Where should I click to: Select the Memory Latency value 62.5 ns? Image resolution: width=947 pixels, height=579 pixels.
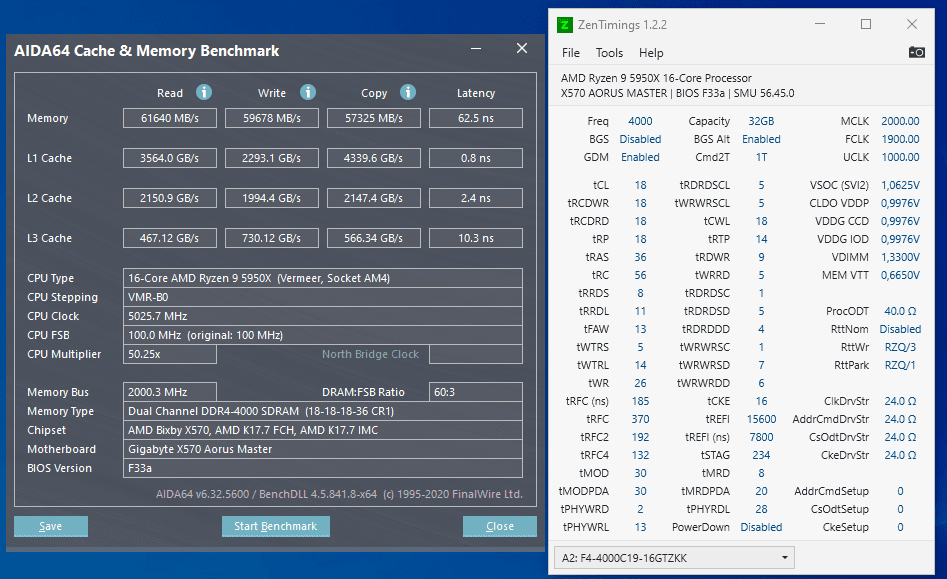(x=476, y=118)
